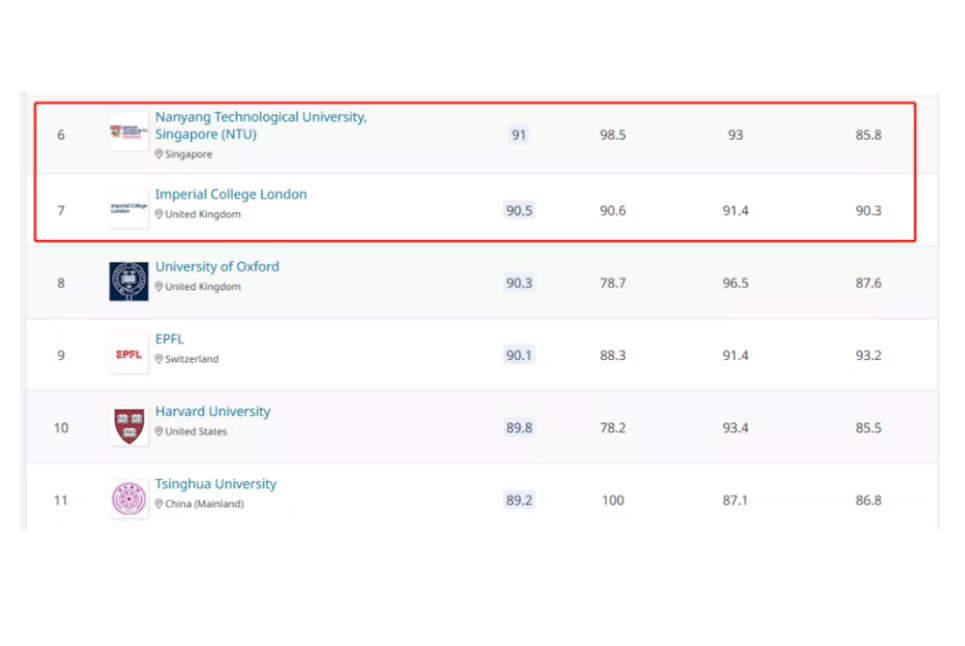The image size is (965, 646).
Task: Open the EPFL university link
Action: pos(169,339)
